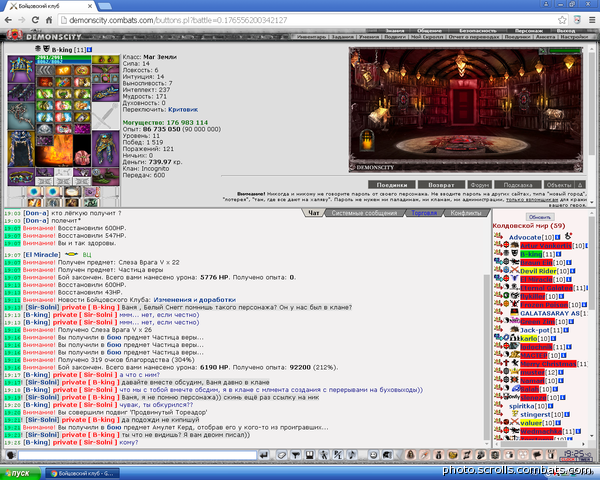The width and height of the screenshot is (600, 480).
Task: Click the helmet equipment slot
Action: click(21, 69)
